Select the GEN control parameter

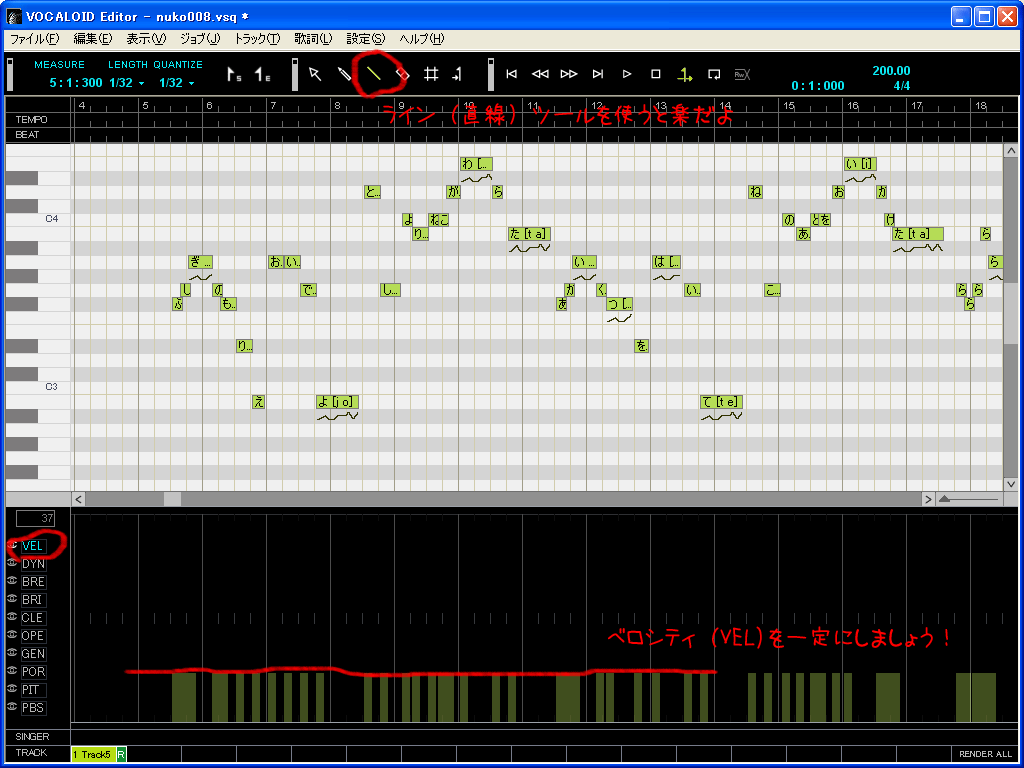click(33, 654)
